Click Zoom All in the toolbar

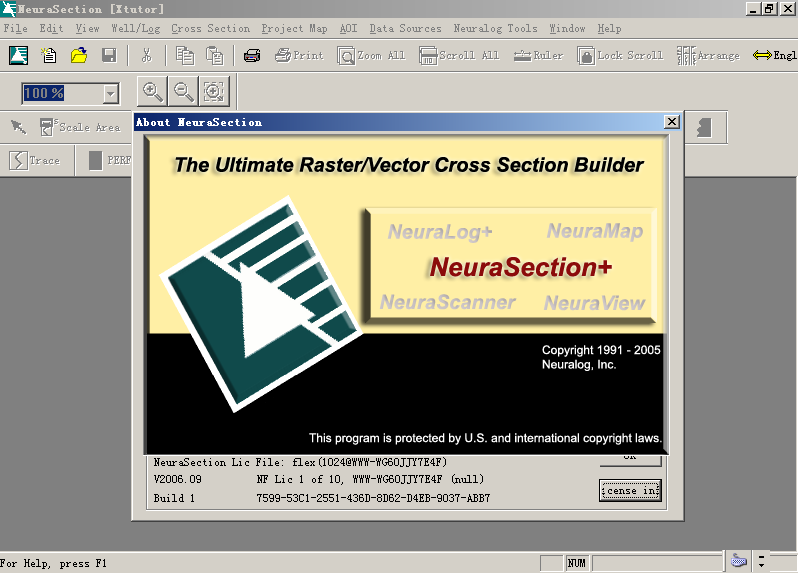pos(371,55)
